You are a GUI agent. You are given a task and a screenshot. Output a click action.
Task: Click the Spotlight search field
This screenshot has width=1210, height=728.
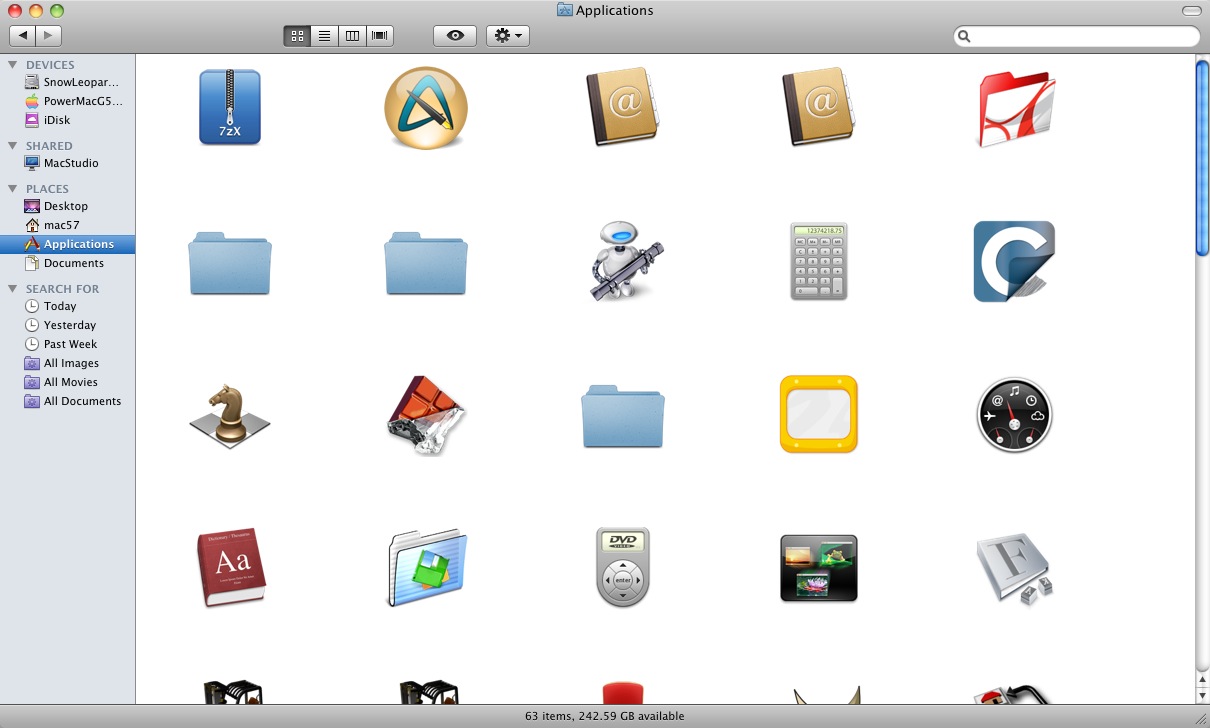1076,36
